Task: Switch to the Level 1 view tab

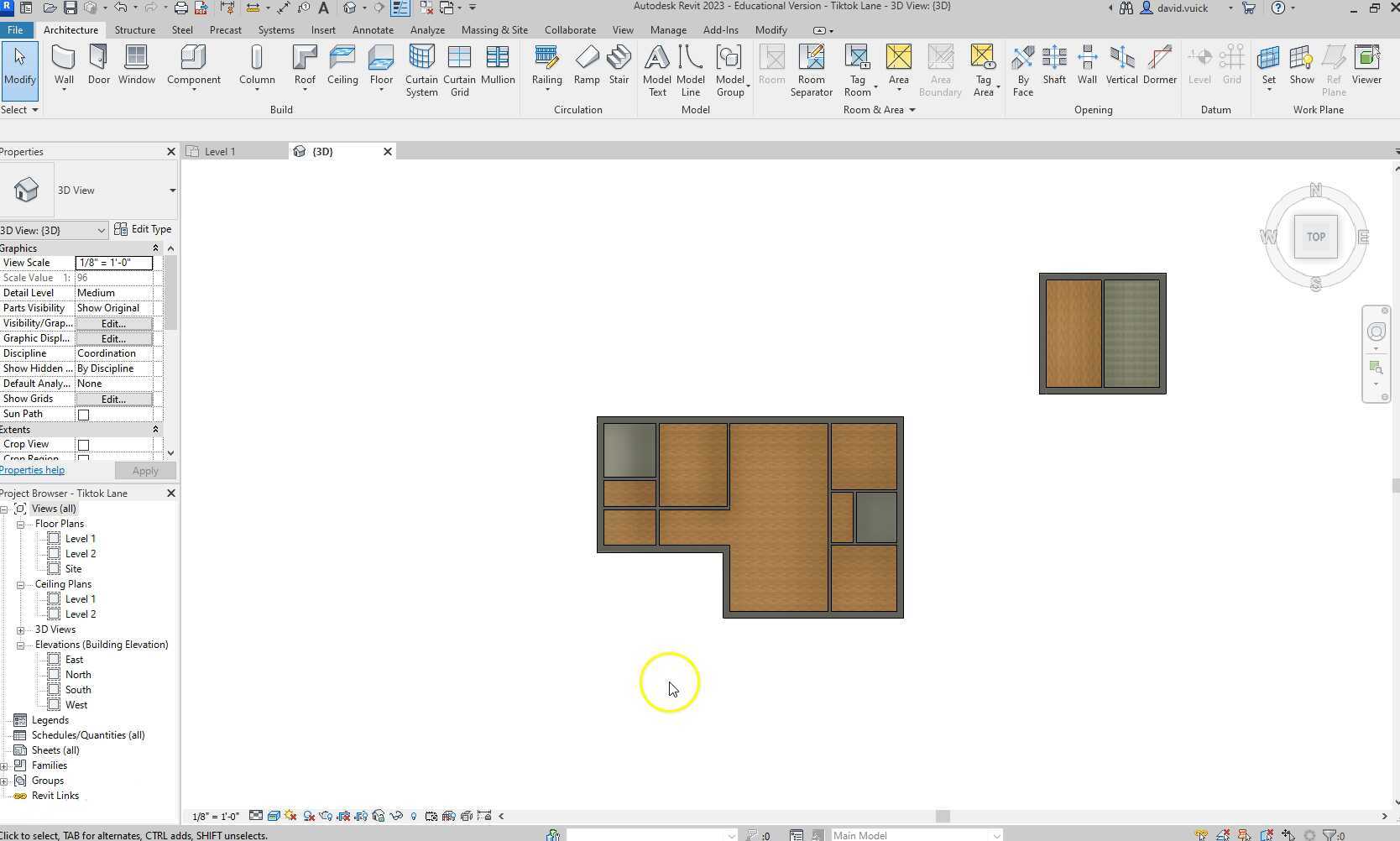Action: click(220, 151)
